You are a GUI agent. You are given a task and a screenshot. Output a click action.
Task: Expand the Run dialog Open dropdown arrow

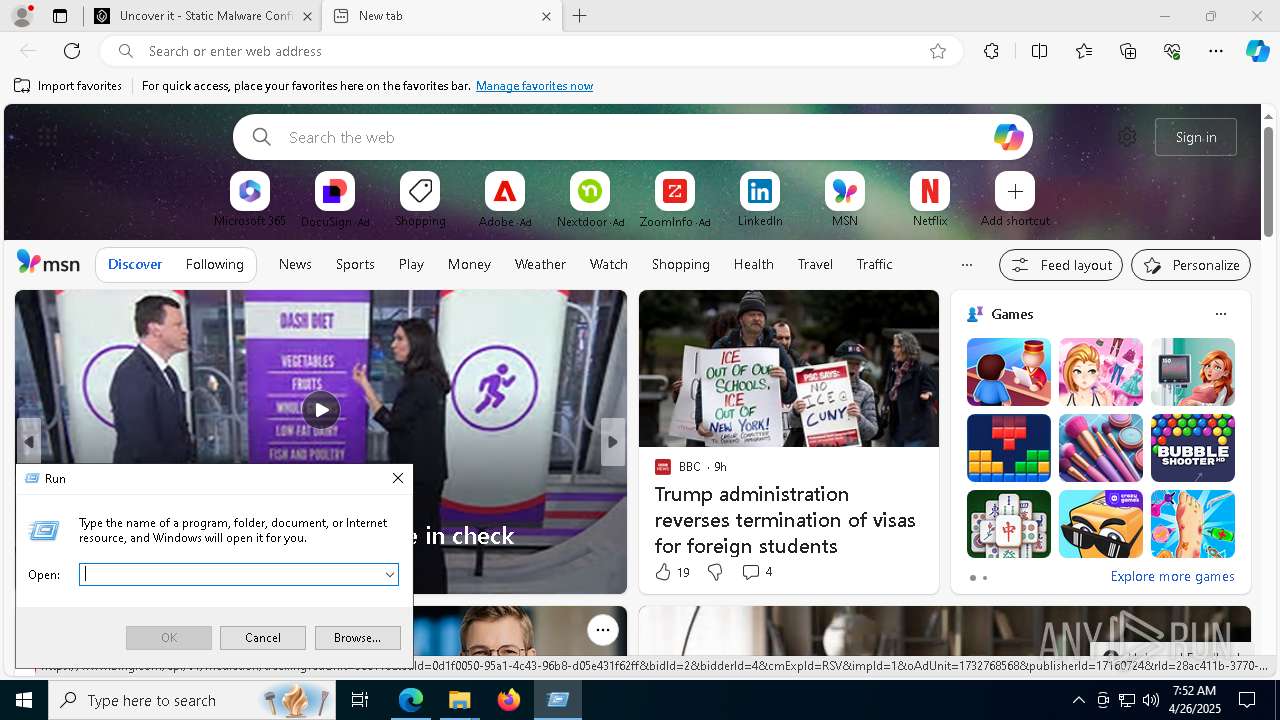[x=389, y=574]
